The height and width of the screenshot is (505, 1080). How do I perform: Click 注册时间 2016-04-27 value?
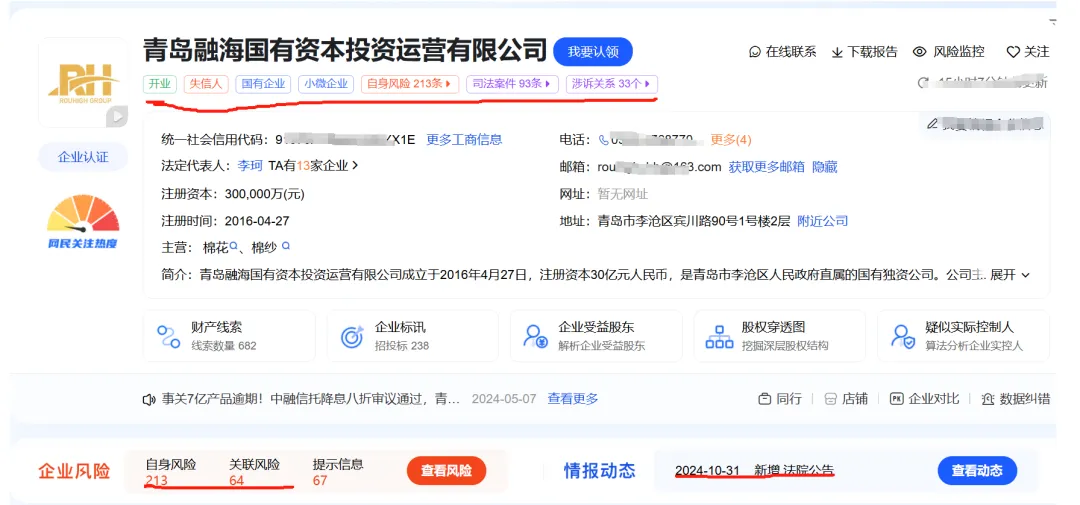[x=257, y=221]
